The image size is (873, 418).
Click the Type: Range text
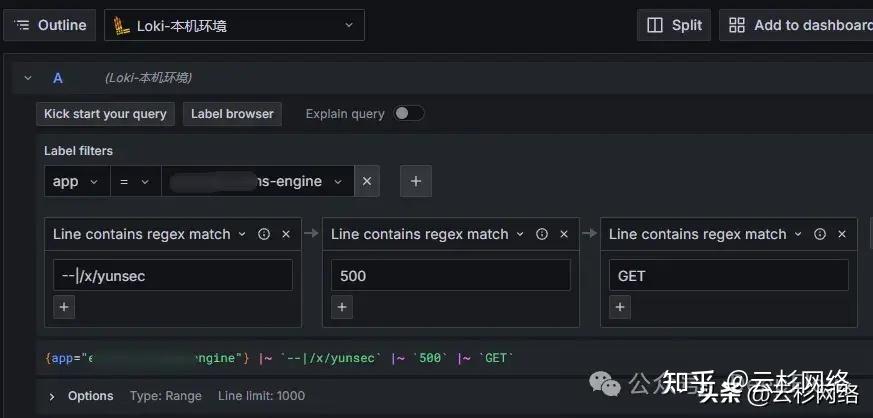click(165, 396)
